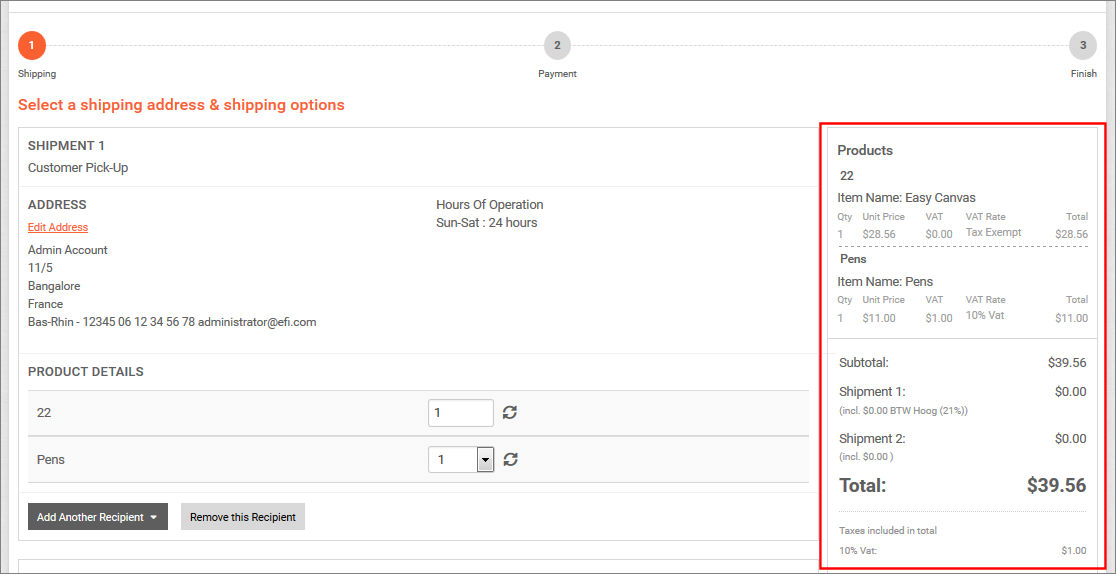Focus quantity field for item 22
Viewport: 1116px width, 574px height.
tap(460, 413)
